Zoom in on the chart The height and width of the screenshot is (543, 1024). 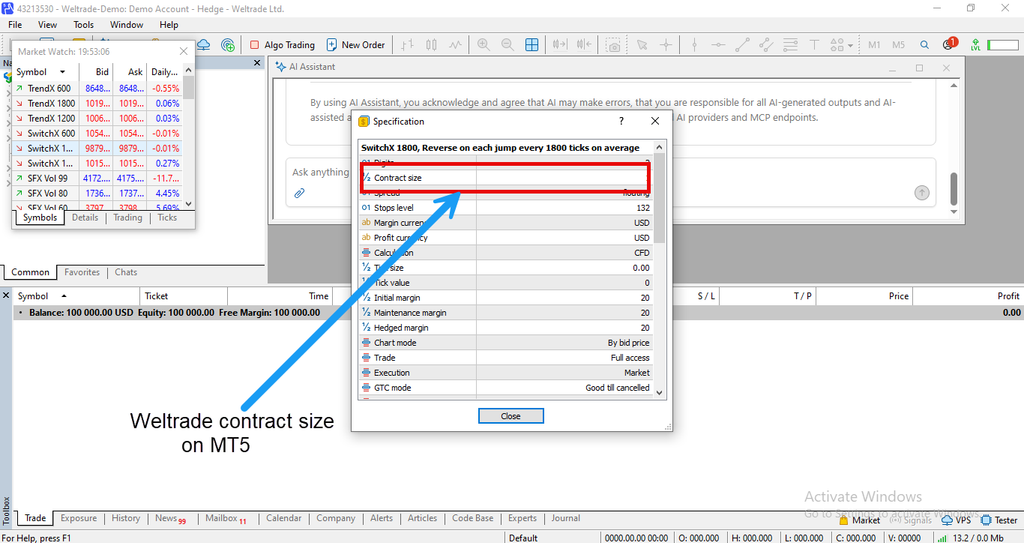[x=483, y=45]
